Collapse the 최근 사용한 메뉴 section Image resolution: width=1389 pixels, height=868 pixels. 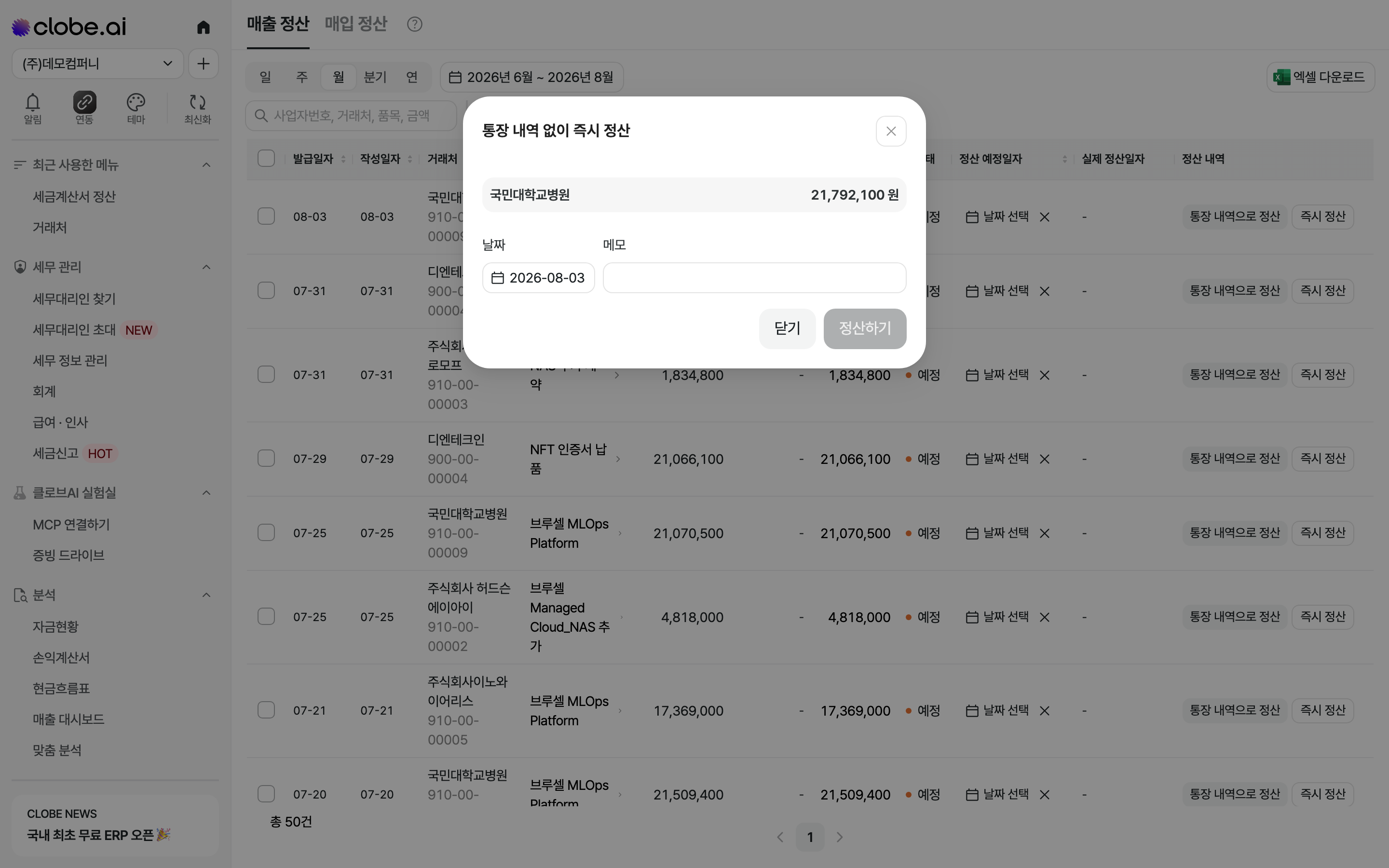click(x=206, y=165)
